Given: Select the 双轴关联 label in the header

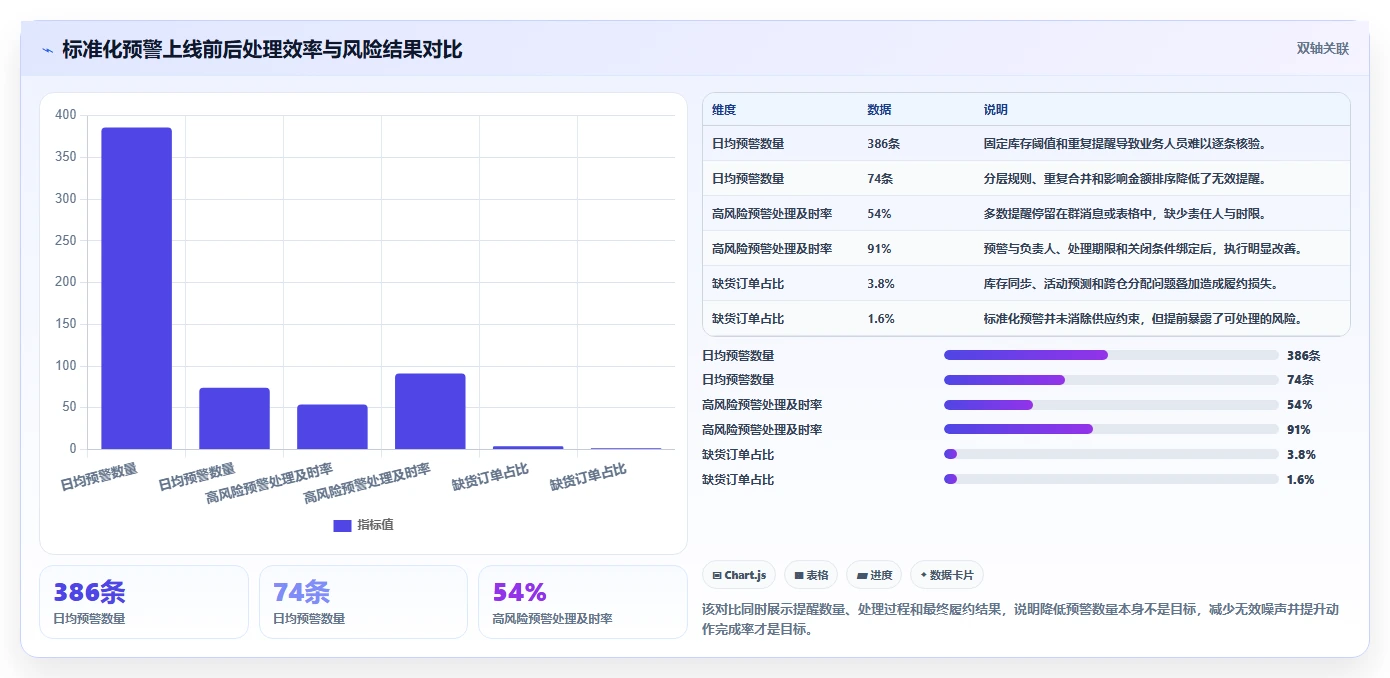Looking at the screenshot, I should tap(1323, 49).
